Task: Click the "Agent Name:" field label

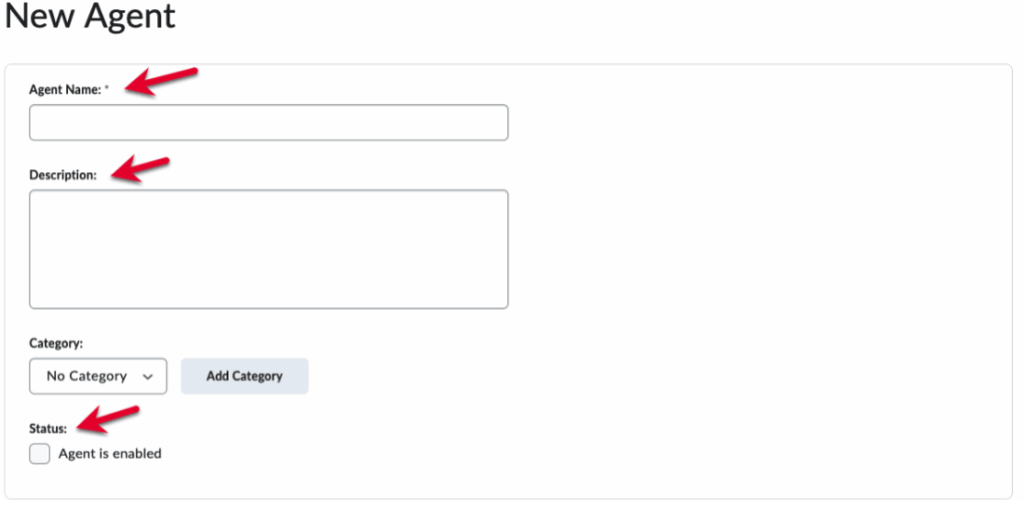Action: (65, 90)
